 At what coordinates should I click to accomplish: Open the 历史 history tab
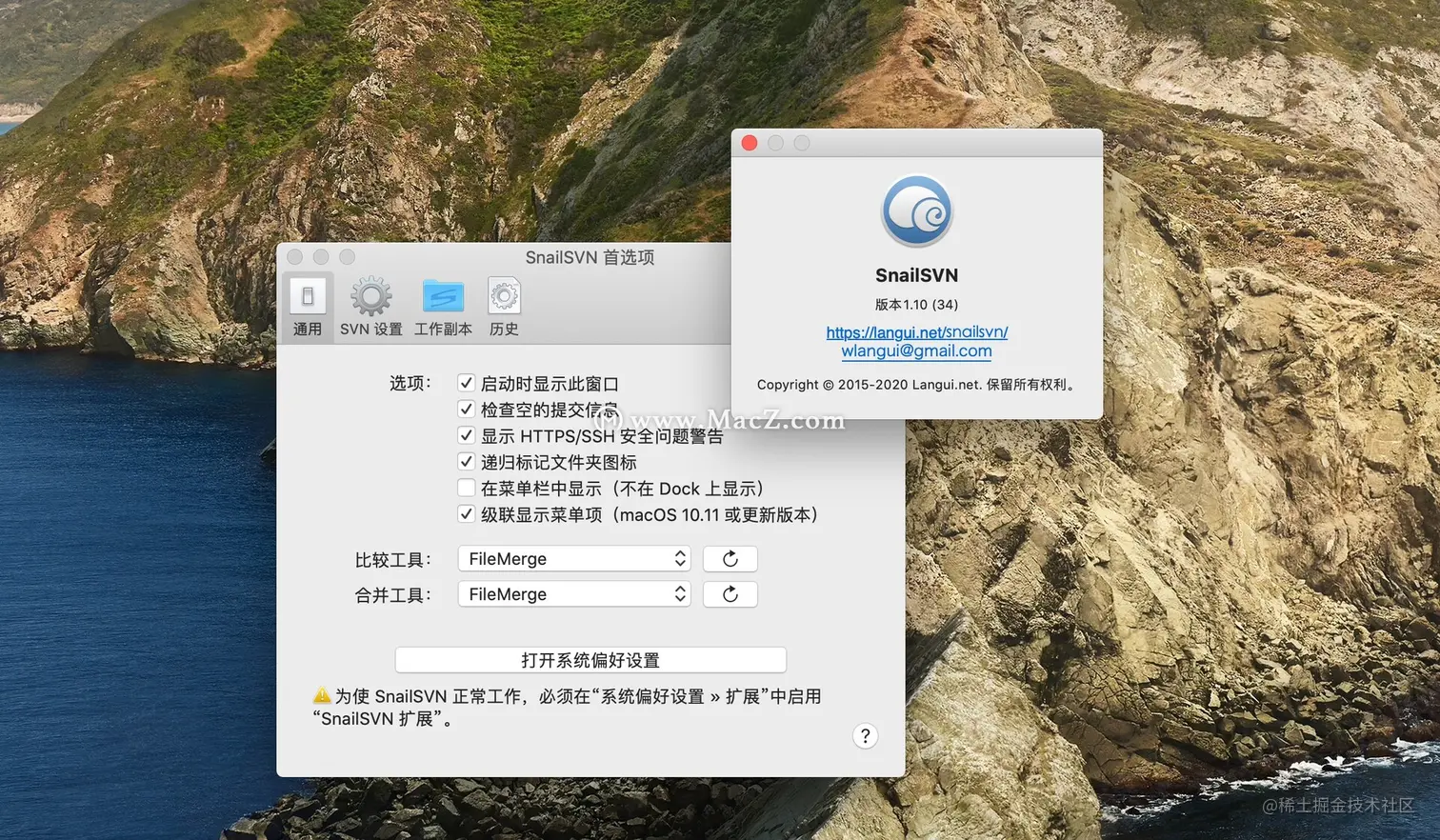click(x=504, y=307)
